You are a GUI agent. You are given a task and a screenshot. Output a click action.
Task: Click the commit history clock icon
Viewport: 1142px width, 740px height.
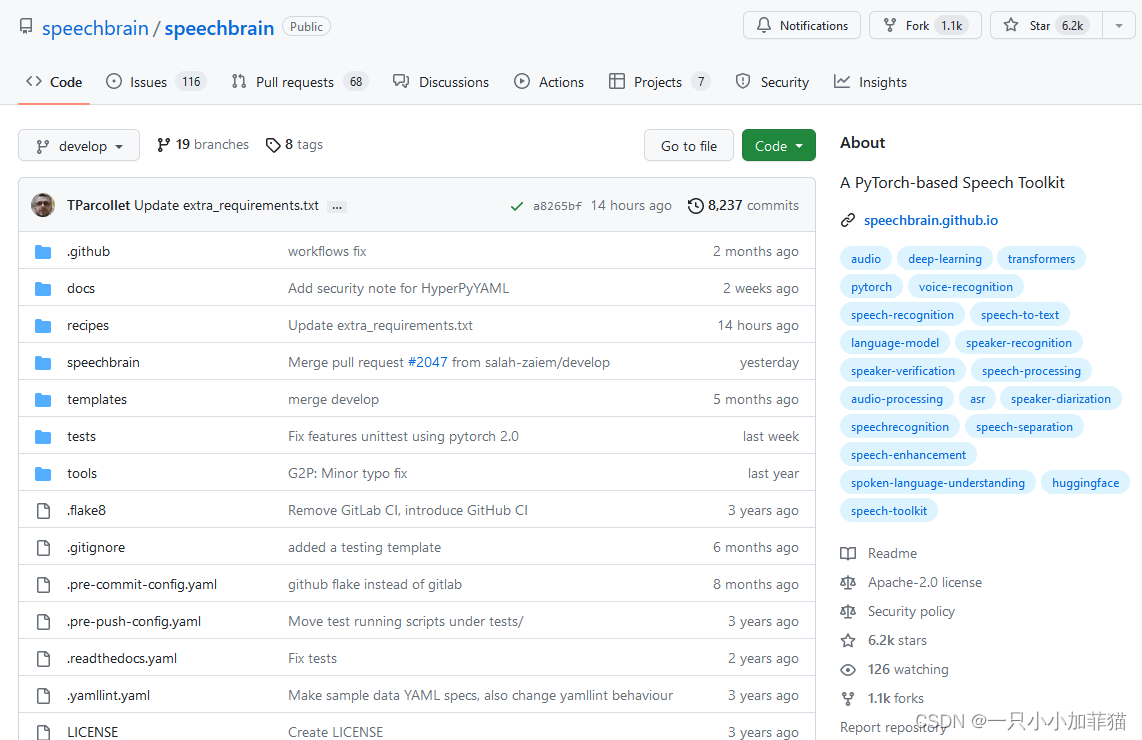point(696,205)
